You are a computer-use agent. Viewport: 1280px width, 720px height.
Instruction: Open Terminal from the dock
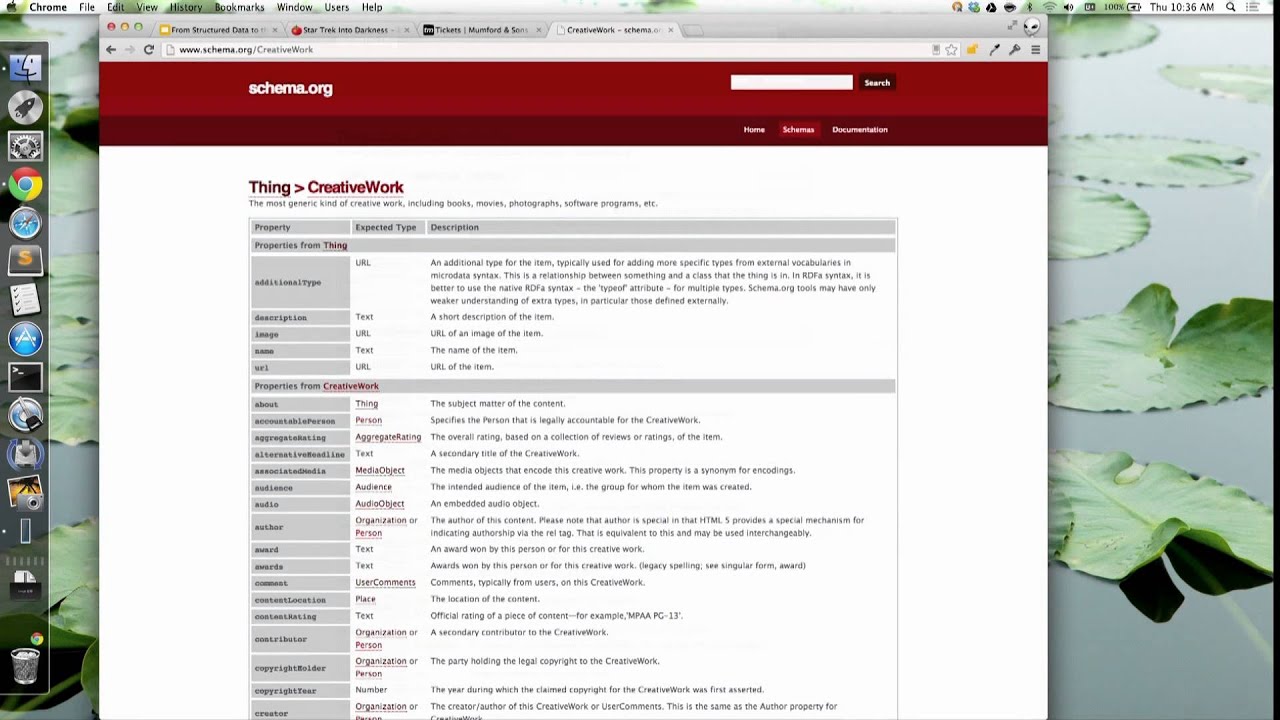(x=25, y=377)
